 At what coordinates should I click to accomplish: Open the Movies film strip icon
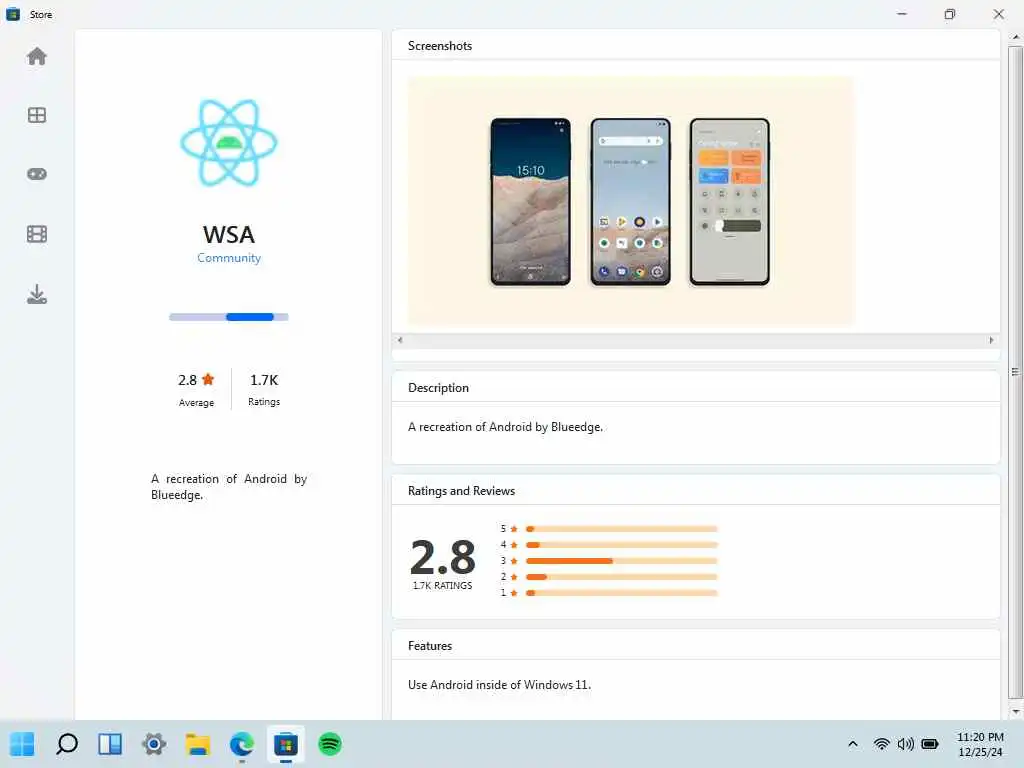click(x=37, y=234)
